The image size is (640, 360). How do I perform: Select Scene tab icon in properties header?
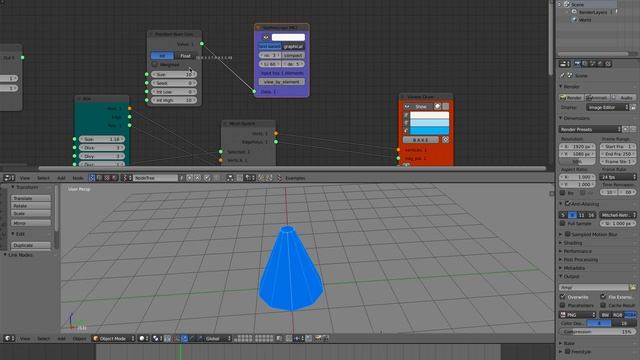[593, 64]
